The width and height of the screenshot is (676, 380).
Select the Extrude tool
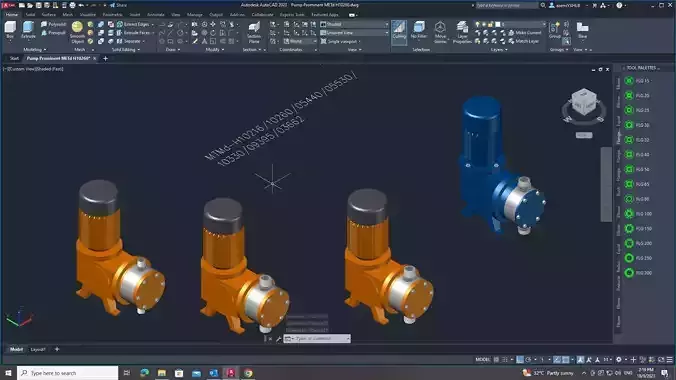coord(28,30)
